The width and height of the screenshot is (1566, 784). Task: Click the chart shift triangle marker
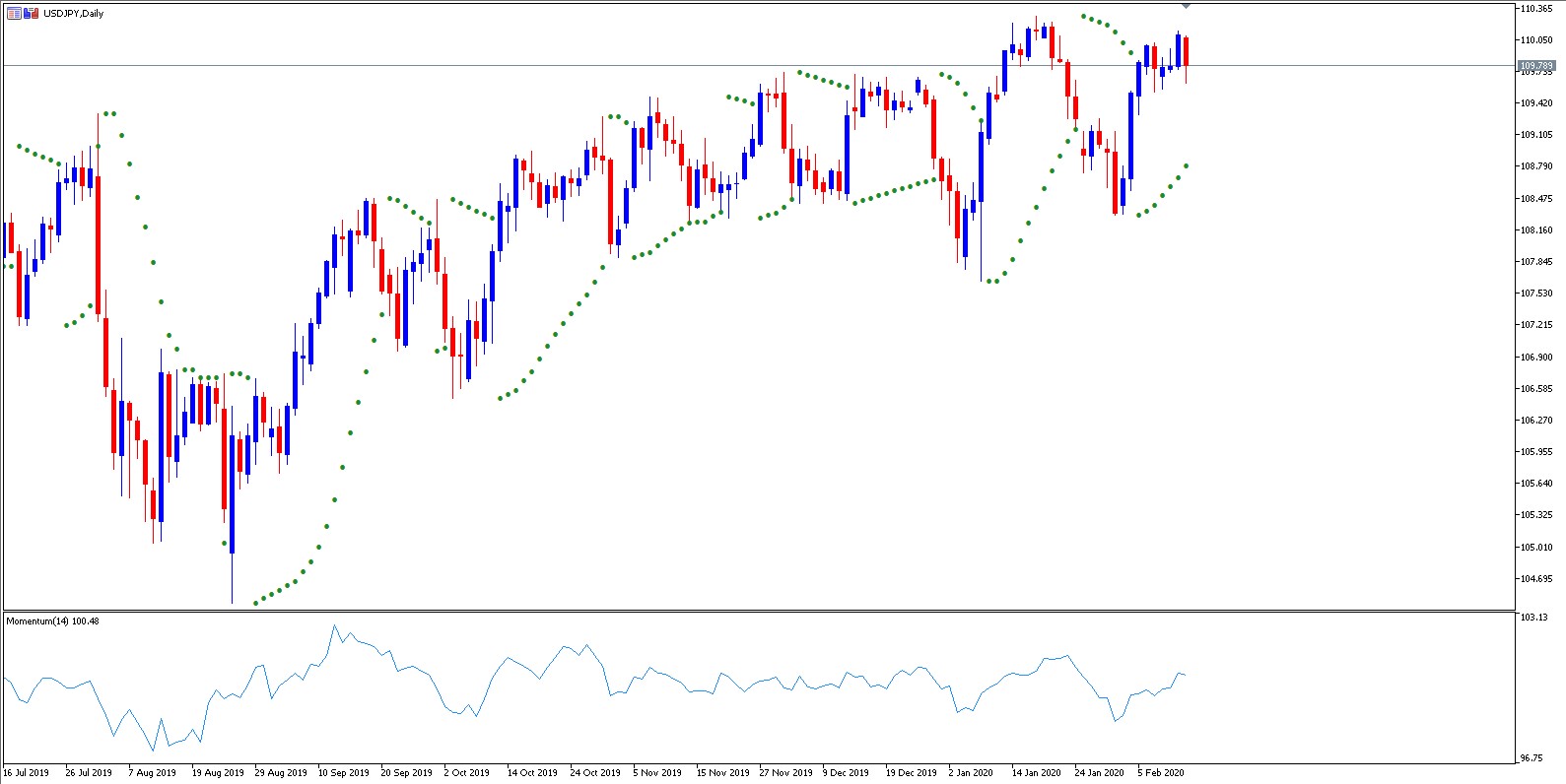pos(1186,6)
